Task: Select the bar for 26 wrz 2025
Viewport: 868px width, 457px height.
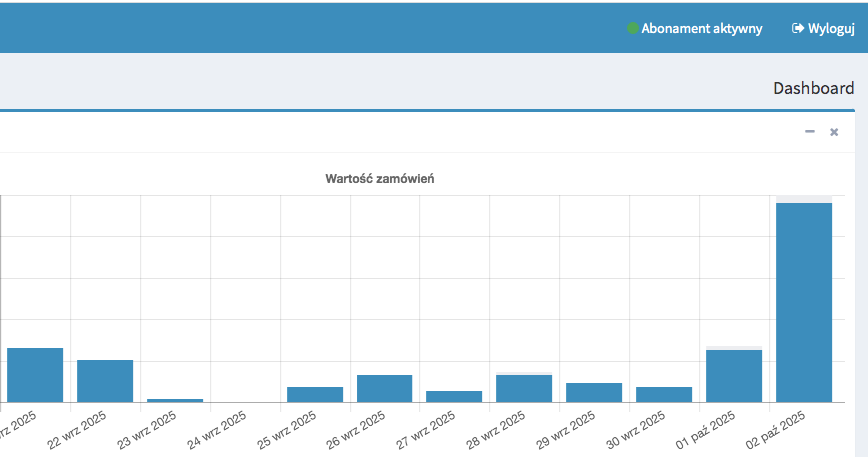Action: (x=385, y=388)
